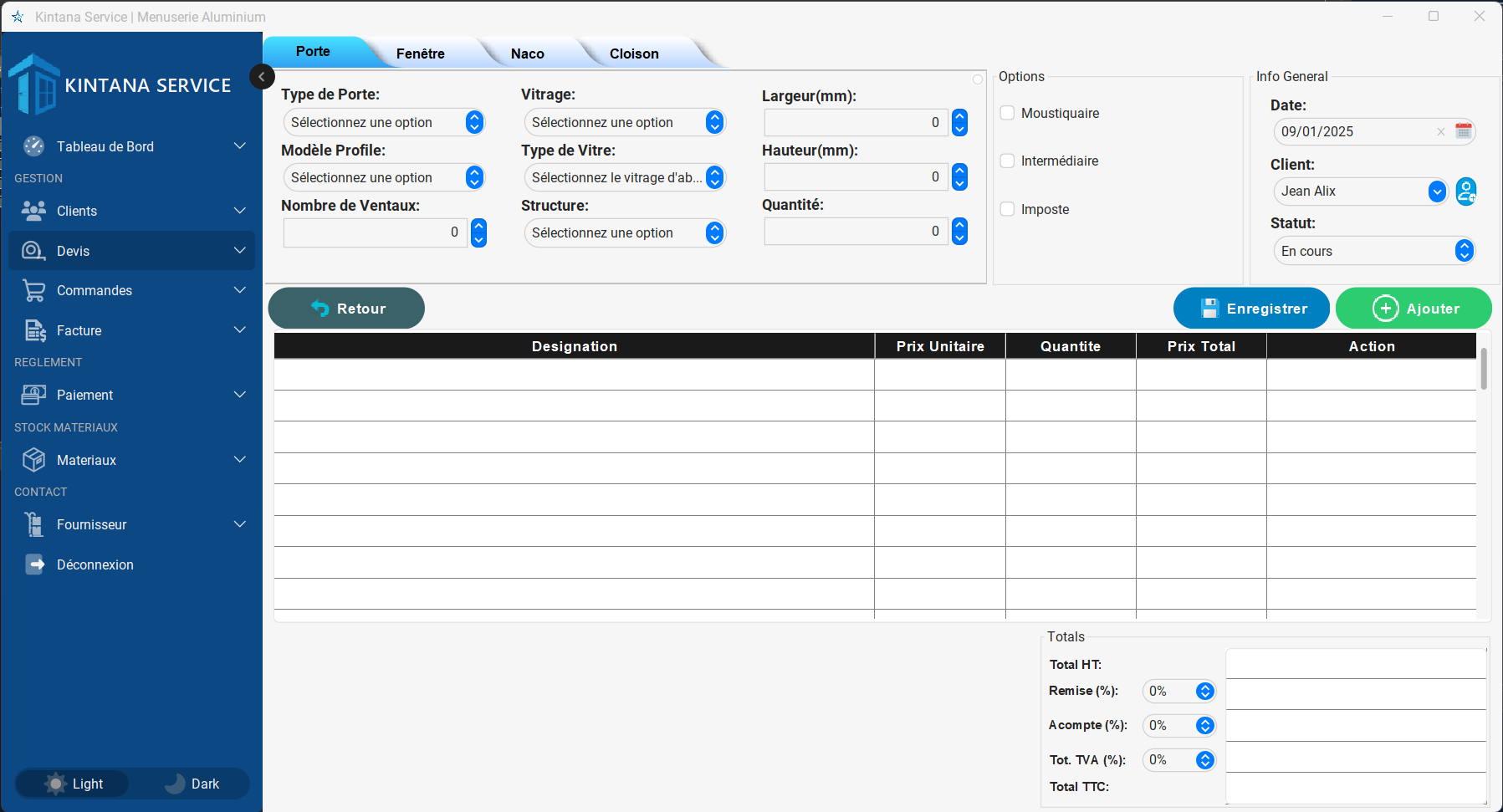This screenshot has height=812, width=1503.
Task: Click the Commandes cart icon
Action: click(33, 290)
